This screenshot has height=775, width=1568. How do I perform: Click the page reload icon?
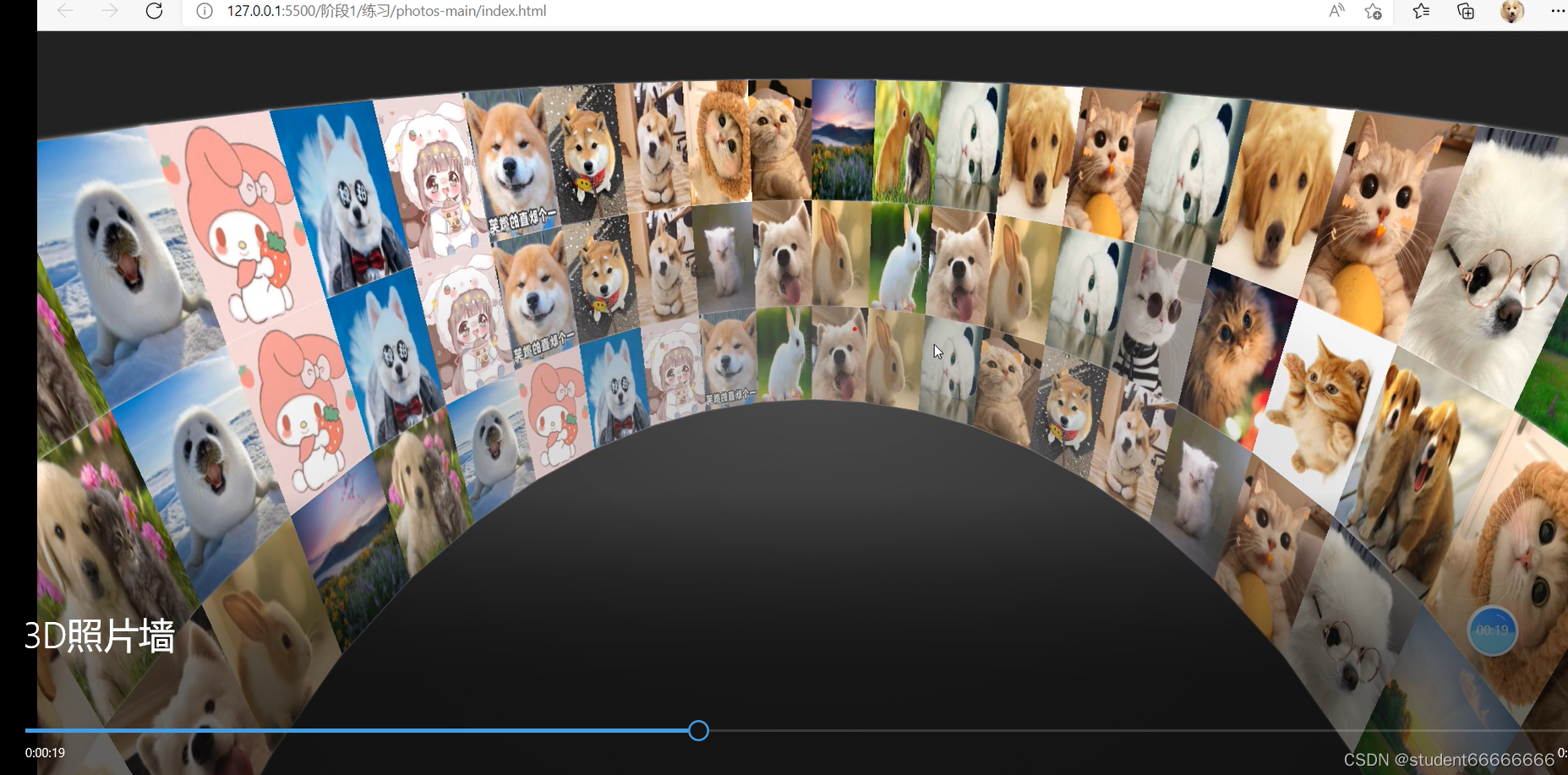pos(154,11)
